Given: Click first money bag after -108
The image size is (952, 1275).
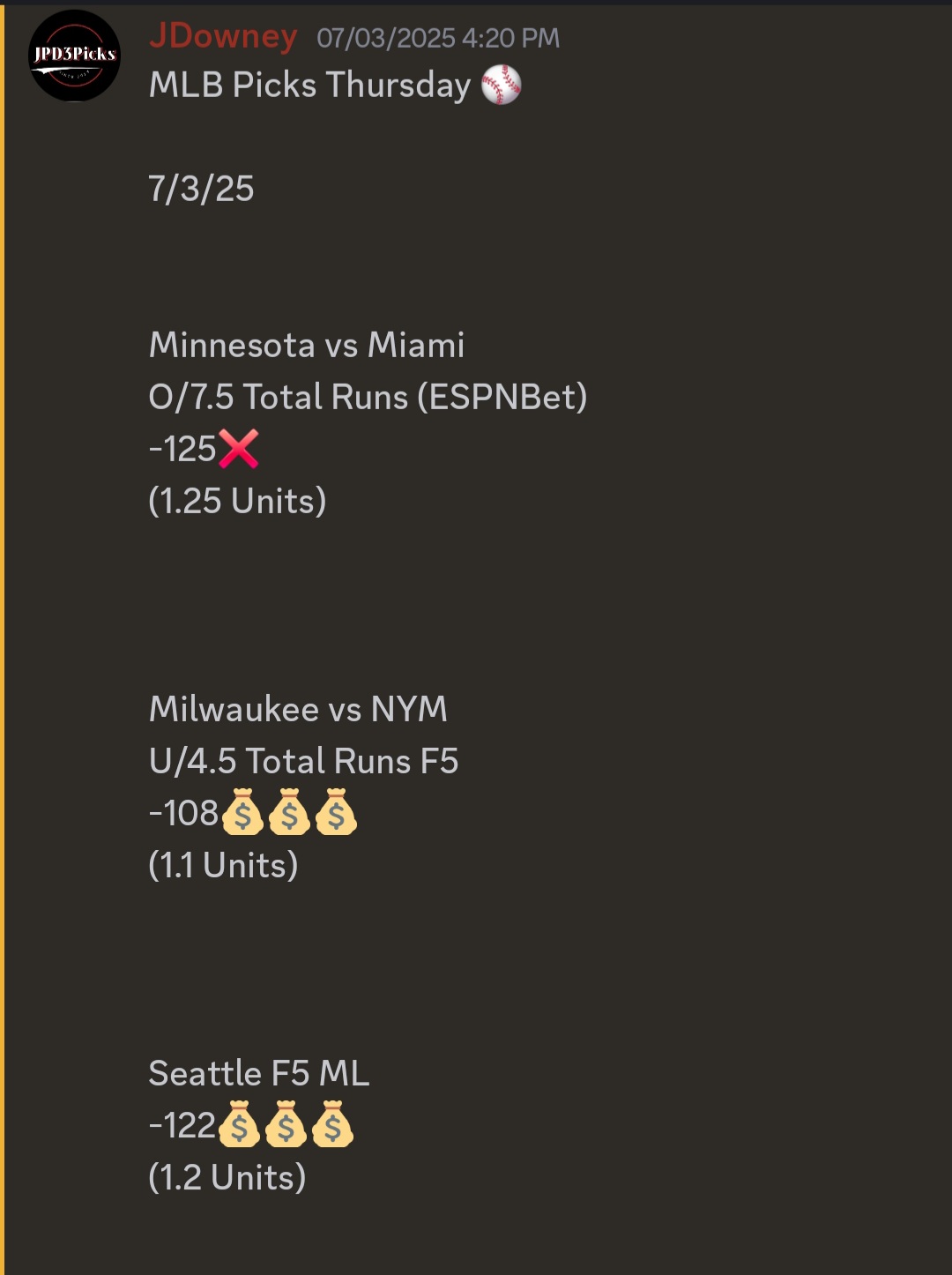Looking at the screenshot, I should click(242, 812).
